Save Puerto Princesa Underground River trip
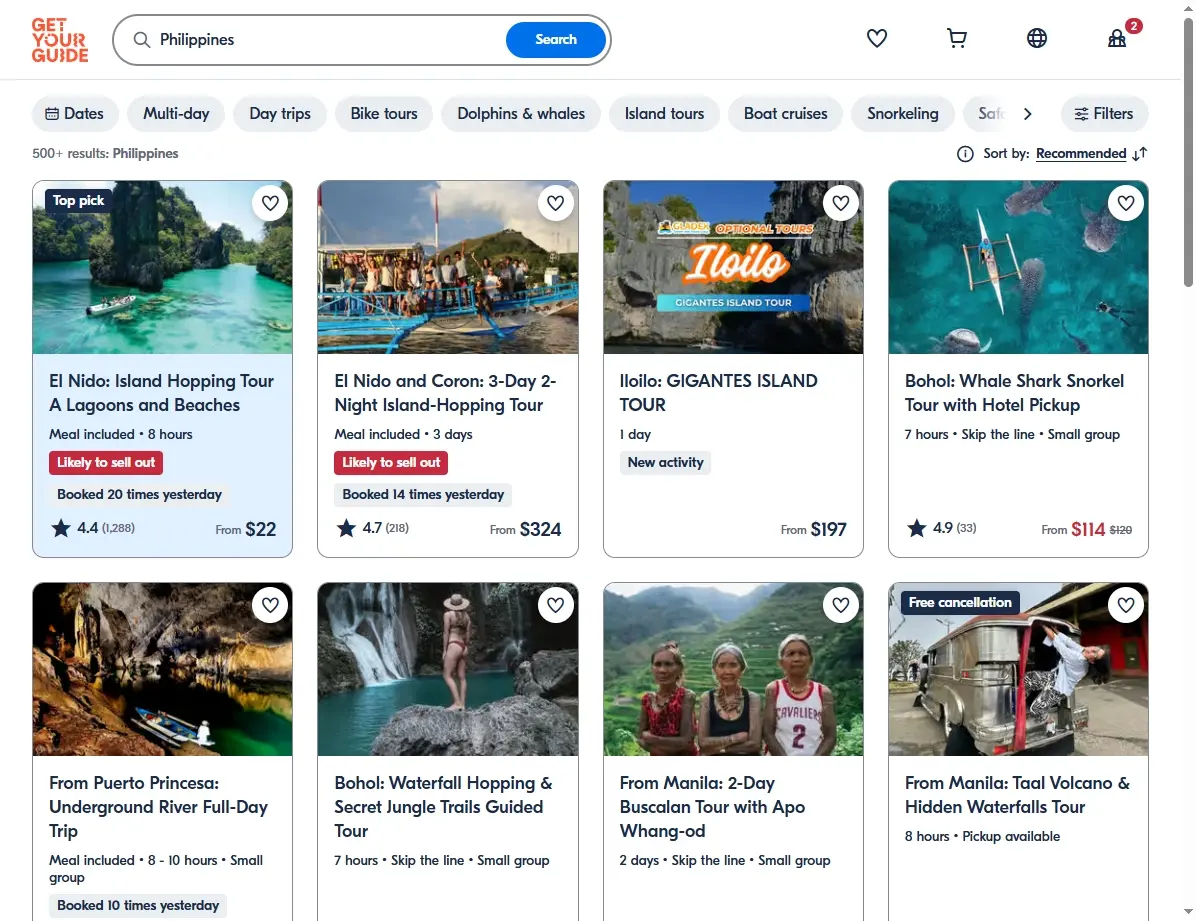Viewport: 1196px width, 921px height. coord(270,605)
